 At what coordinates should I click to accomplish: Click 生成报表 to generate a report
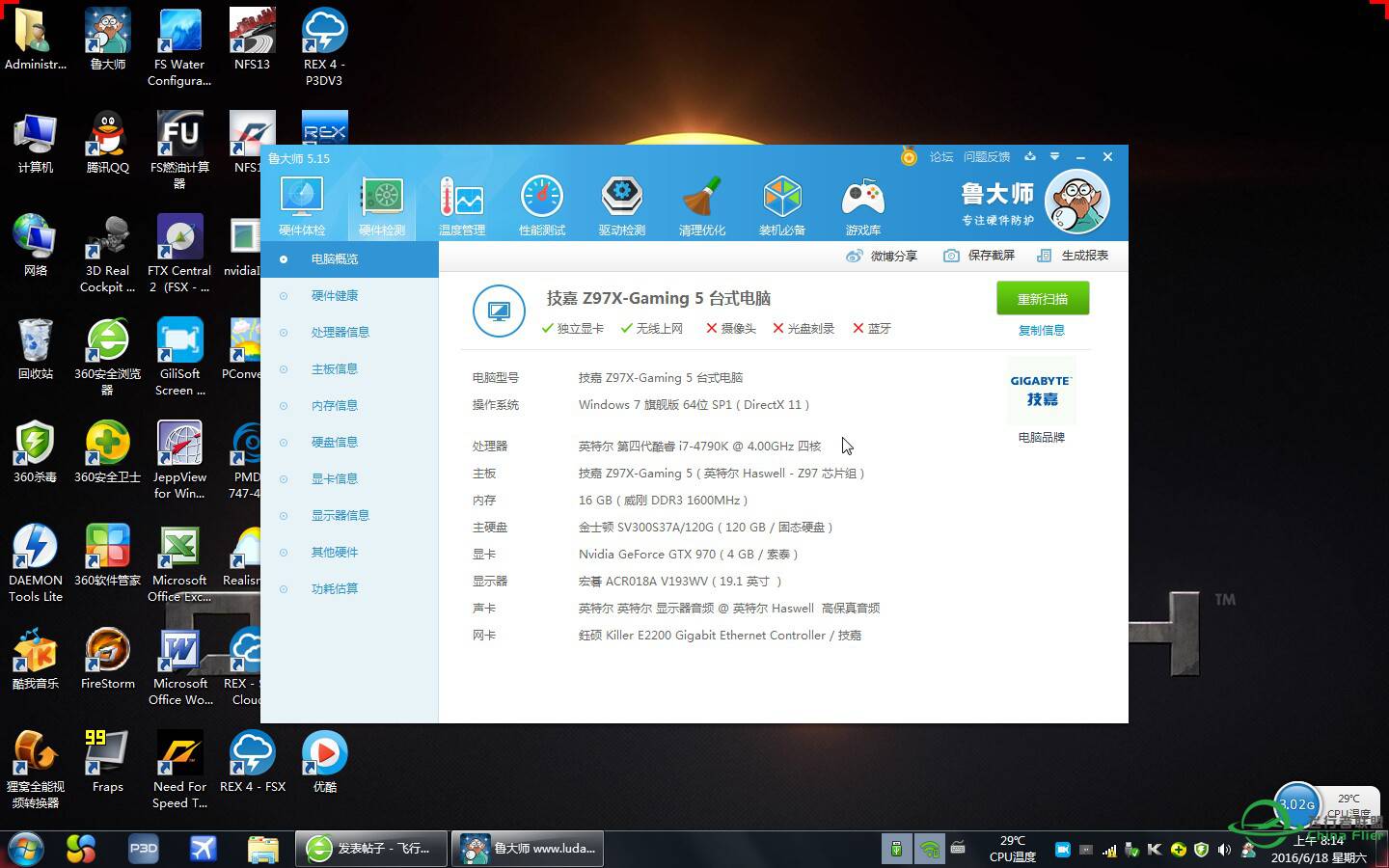(1073, 256)
